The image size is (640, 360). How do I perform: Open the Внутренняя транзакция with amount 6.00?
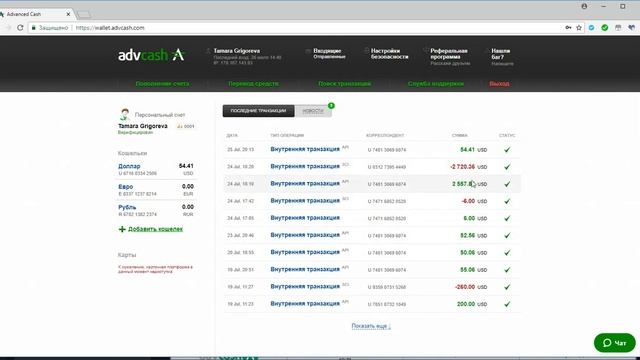point(305,218)
